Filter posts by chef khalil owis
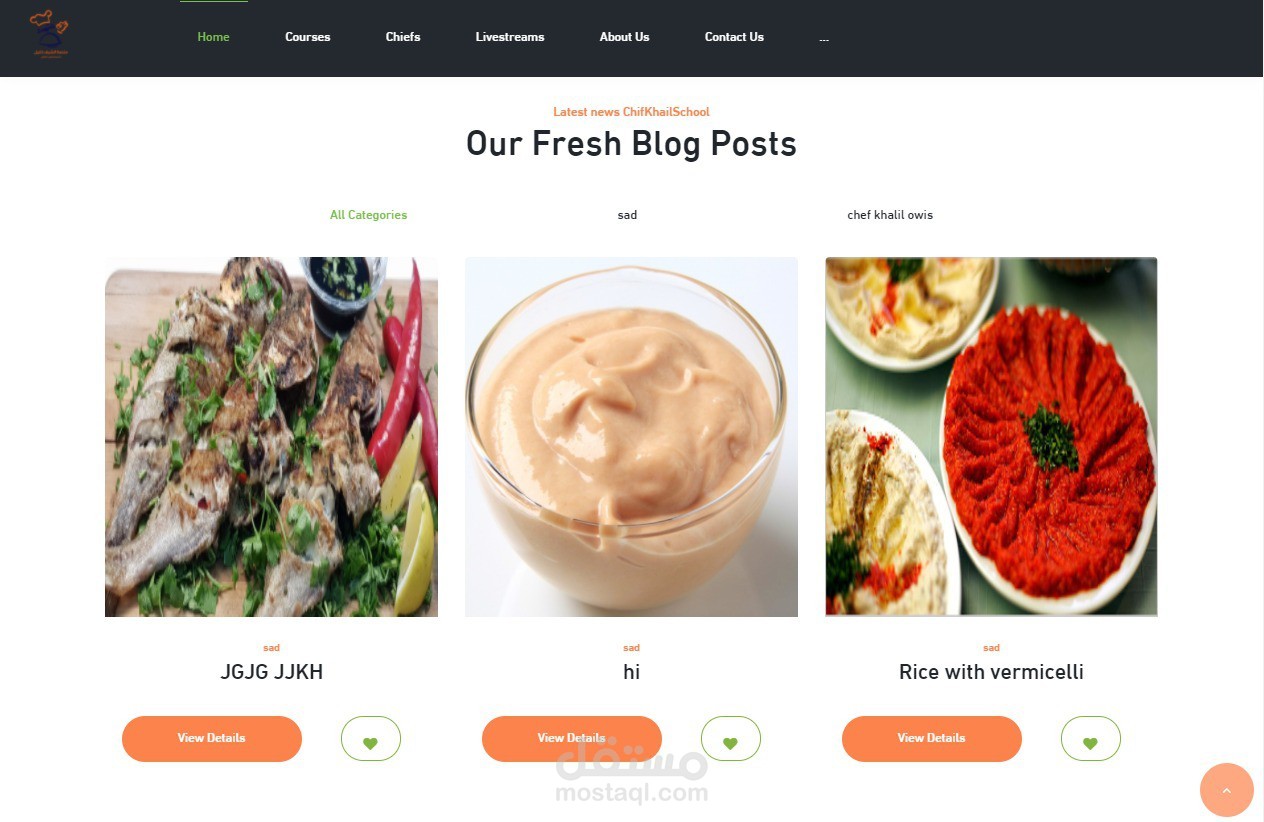The width and height of the screenshot is (1264, 822). pos(890,215)
